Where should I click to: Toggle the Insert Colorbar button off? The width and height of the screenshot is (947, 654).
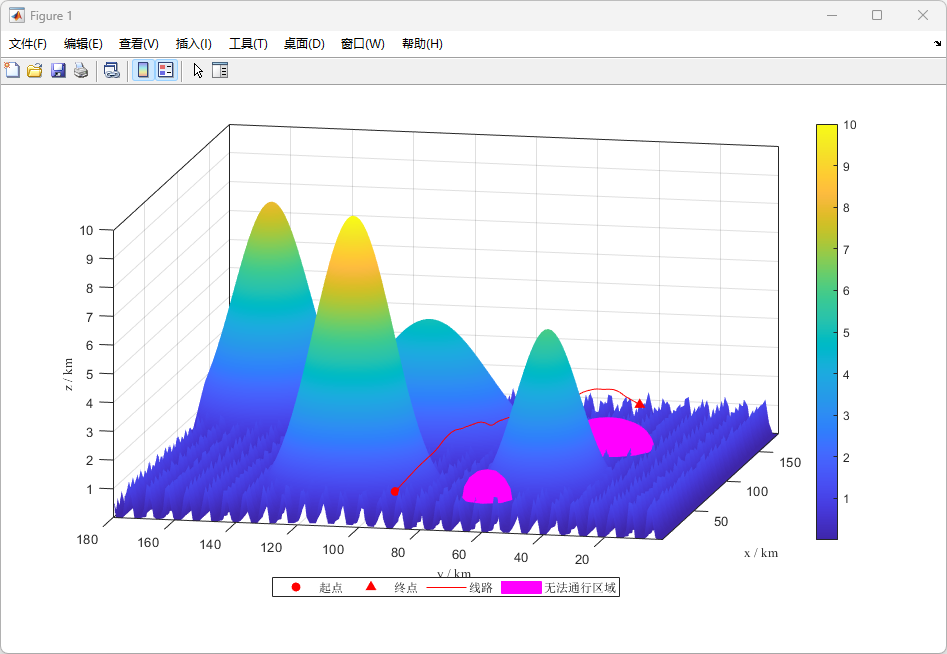143,70
